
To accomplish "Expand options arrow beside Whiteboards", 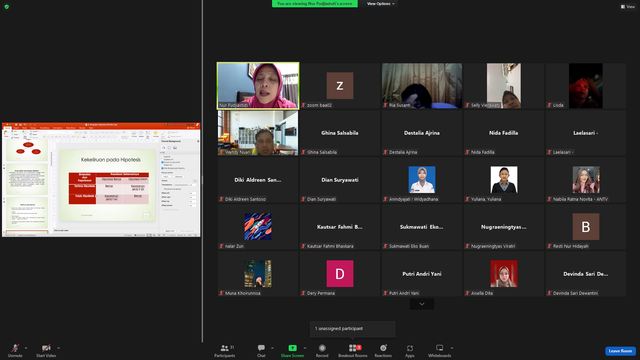I will [452, 348].
